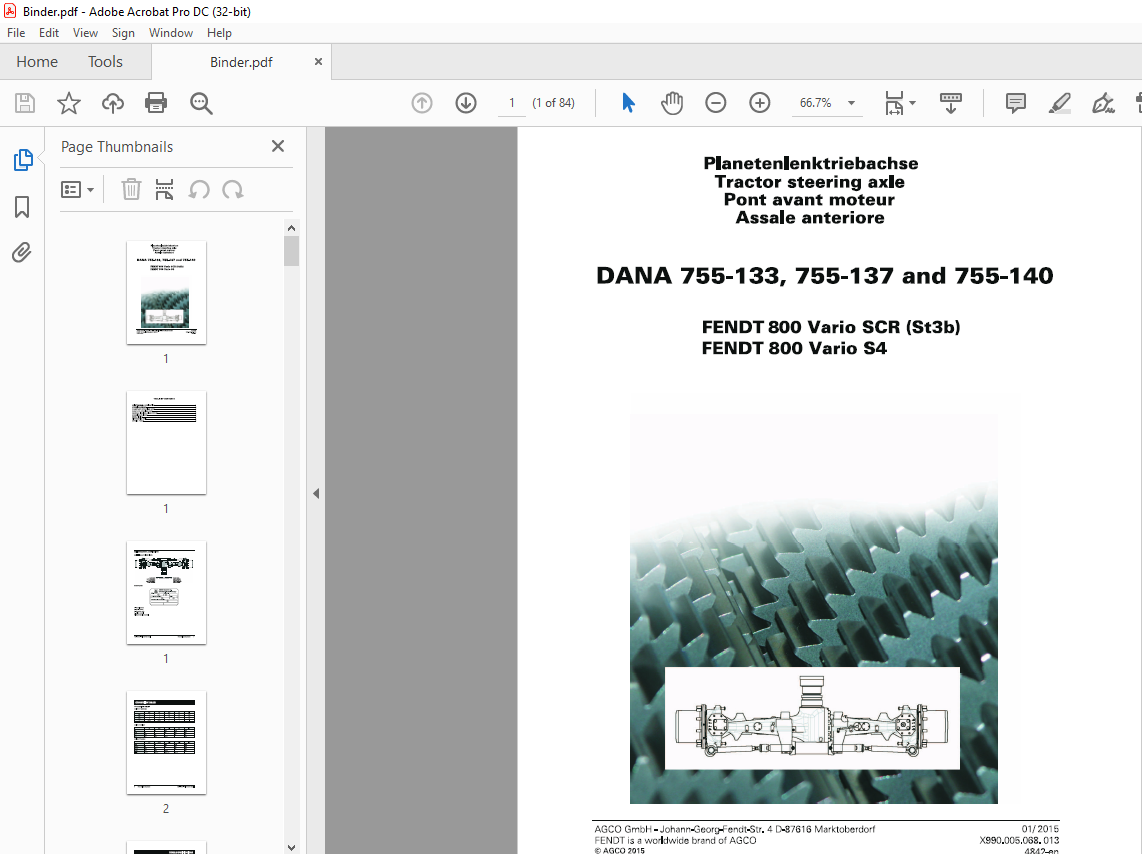Viewport: 1142px width, 854px height.
Task: Click the 'Tractor steering axle' title line
Action: 810,182
